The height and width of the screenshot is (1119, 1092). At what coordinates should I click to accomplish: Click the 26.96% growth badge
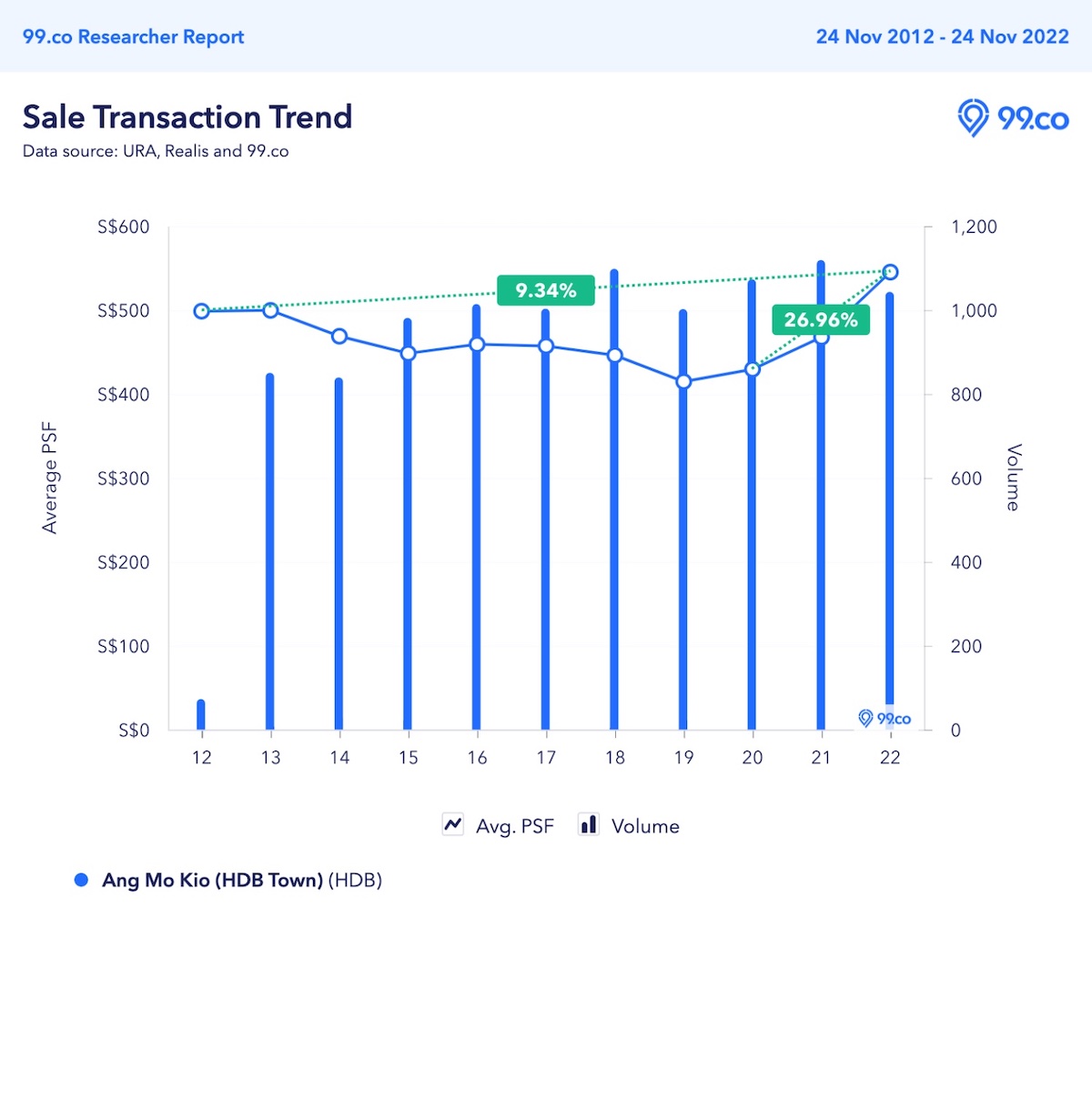821,319
